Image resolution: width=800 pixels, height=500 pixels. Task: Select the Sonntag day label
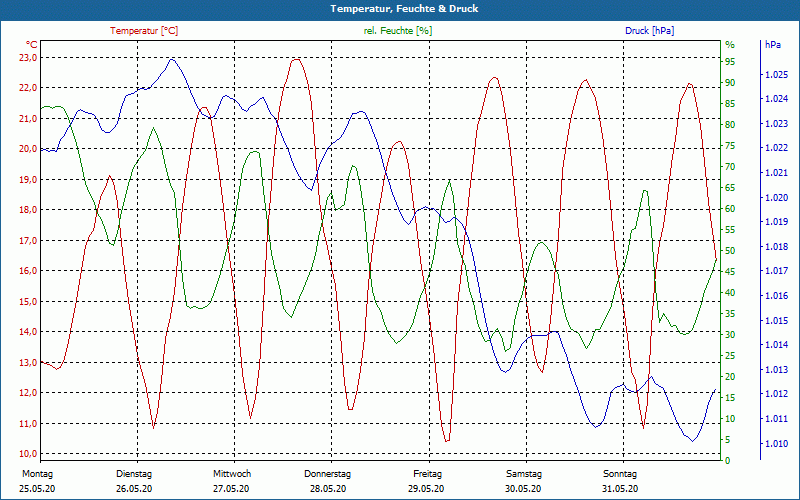point(620,474)
